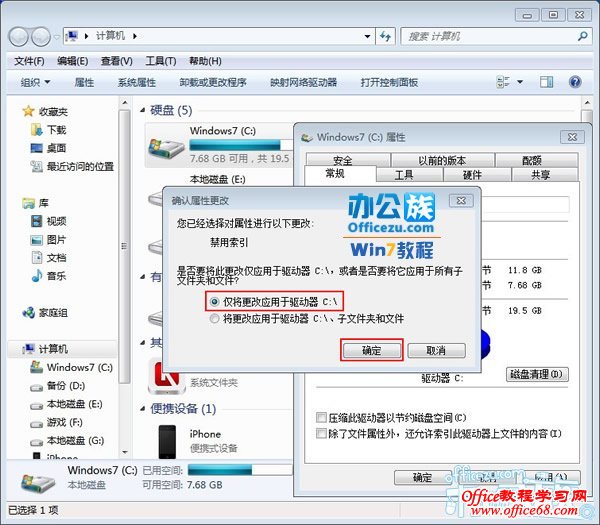Open the view options dropdown arrow
Image resolution: width=600 pixels, height=525 pixels.
coord(520,82)
